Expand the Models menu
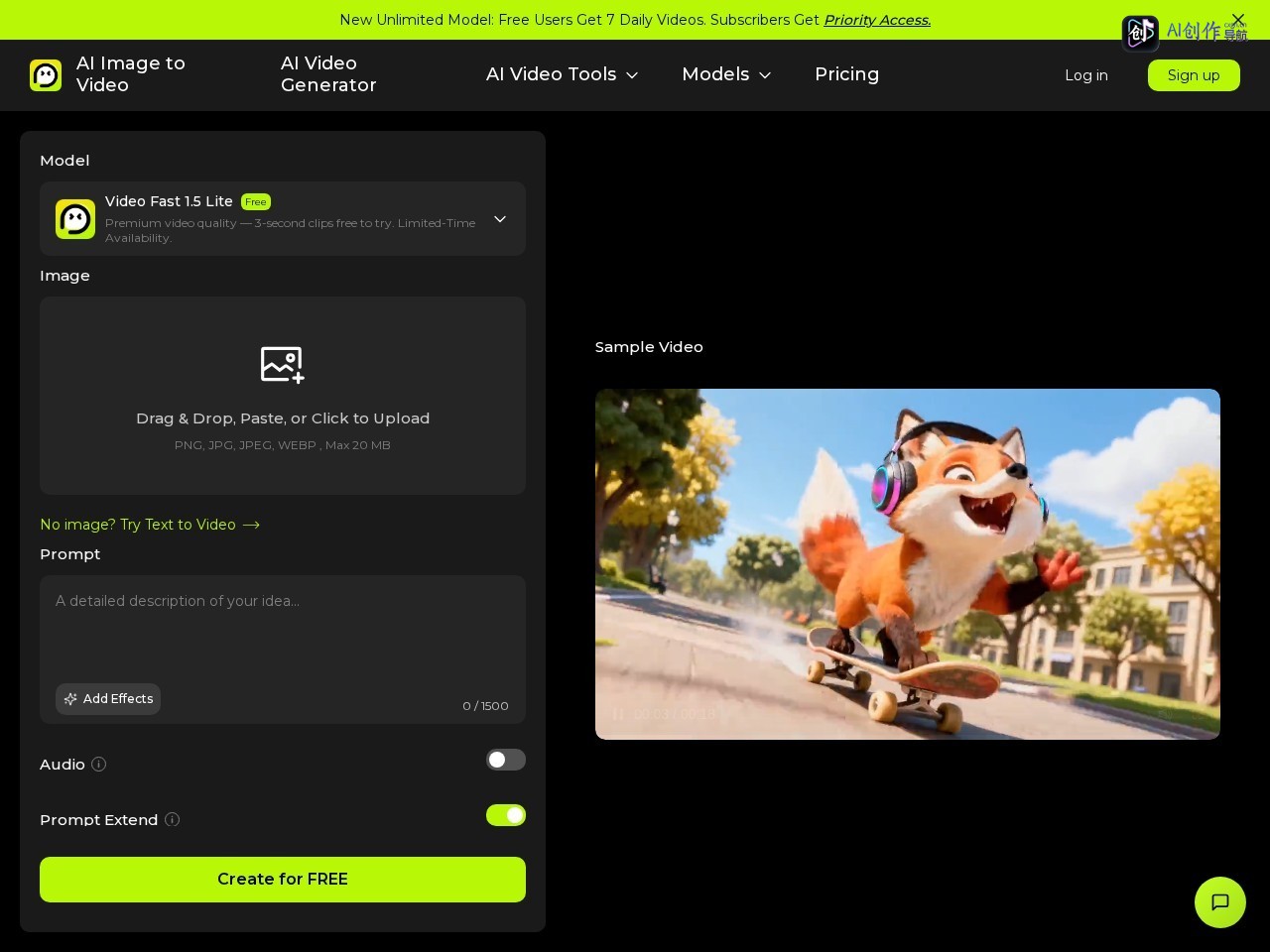This screenshot has height=952, width=1270. pyautogui.click(x=726, y=74)
